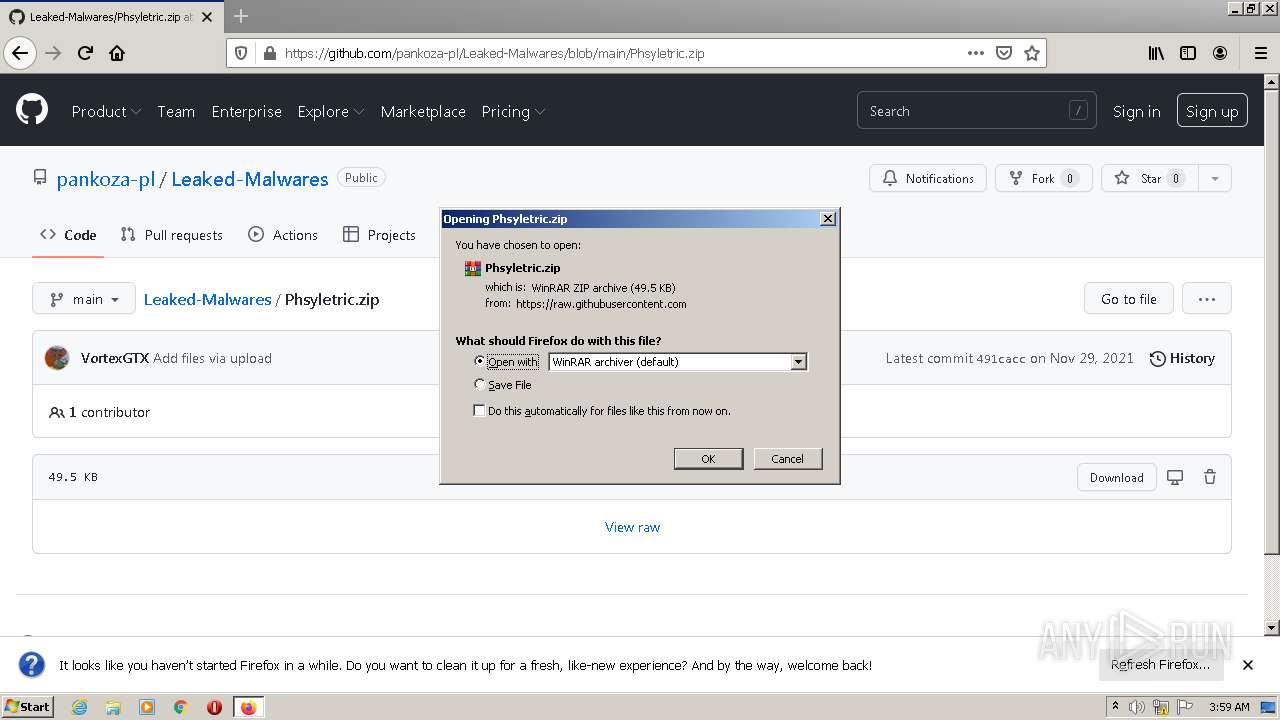Expand the Pricing menu in GitHub header

coord(513,111)
